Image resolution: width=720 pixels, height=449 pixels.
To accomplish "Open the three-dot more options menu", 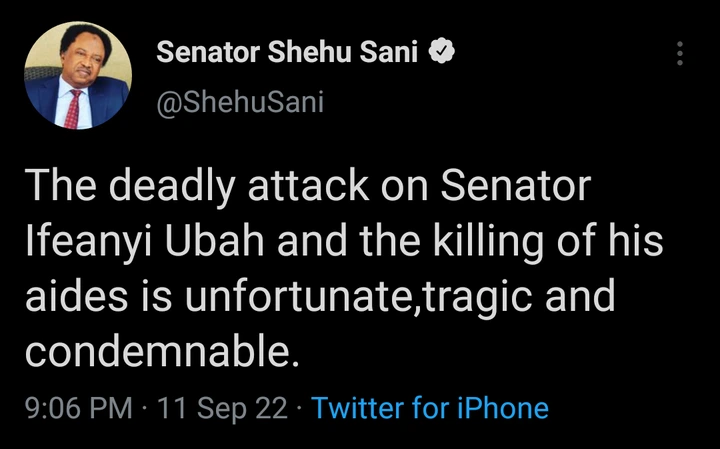I will tap(679, 54).
